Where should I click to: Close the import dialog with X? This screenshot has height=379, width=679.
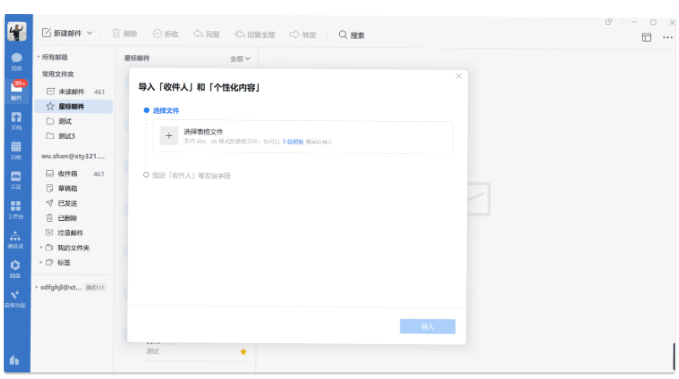(x=459, y=76)
